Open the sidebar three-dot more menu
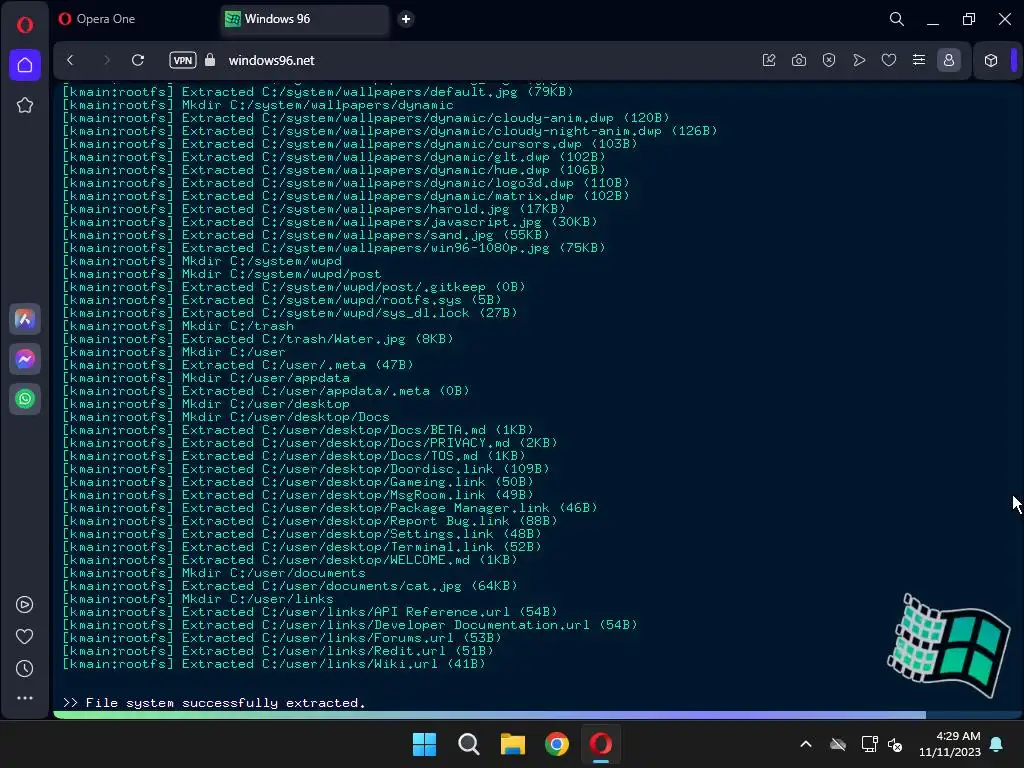 (24, 698)
